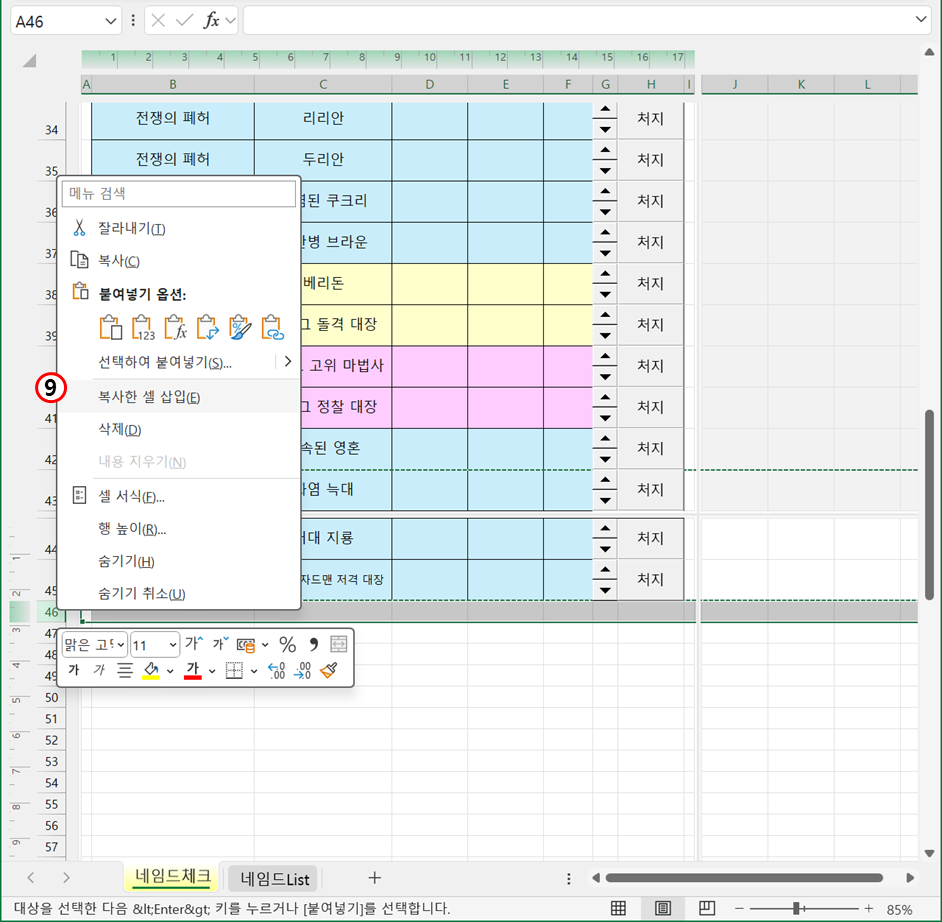Select Format Cells (셀 서식) menu item
This screenshot has height=922, width=942.
[179, 496]
